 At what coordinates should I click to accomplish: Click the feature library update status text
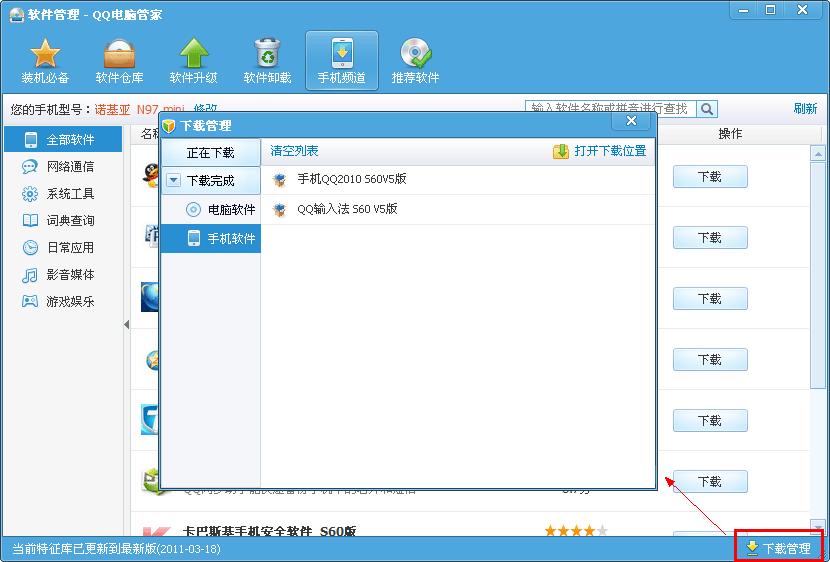pos(116,549)
